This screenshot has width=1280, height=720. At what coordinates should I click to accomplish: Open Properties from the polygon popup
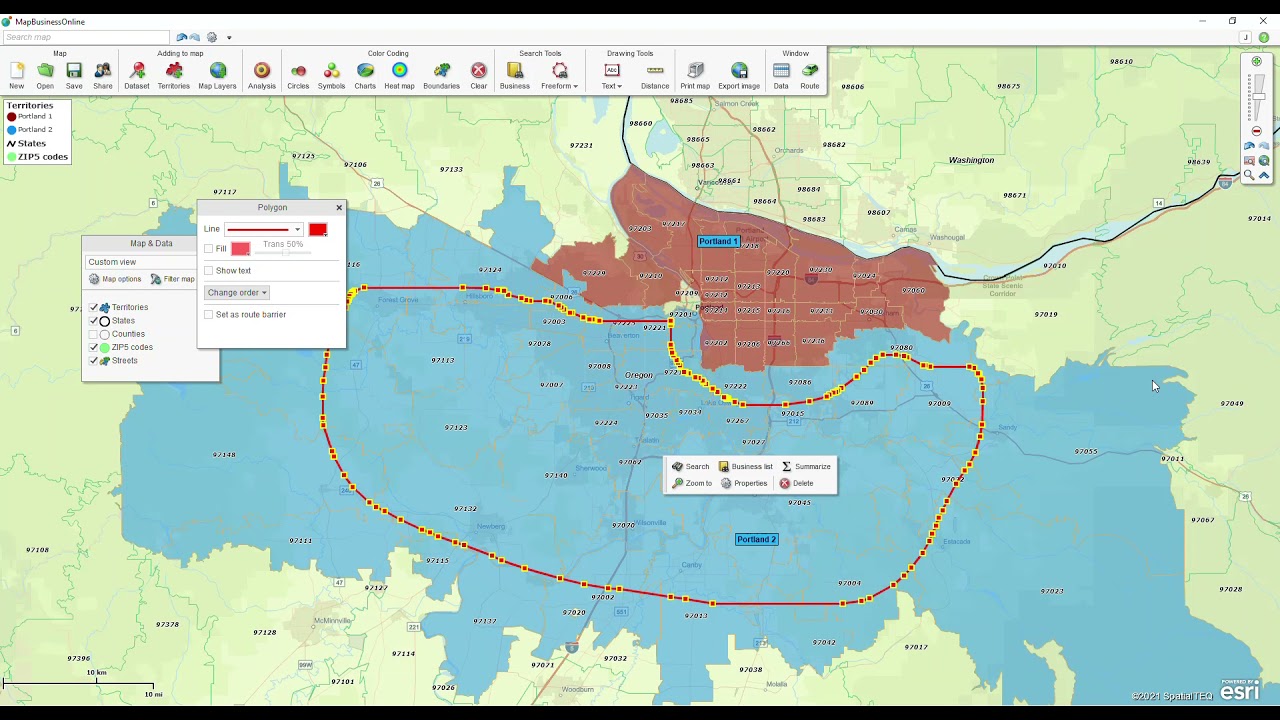click(x=744, y=484)
